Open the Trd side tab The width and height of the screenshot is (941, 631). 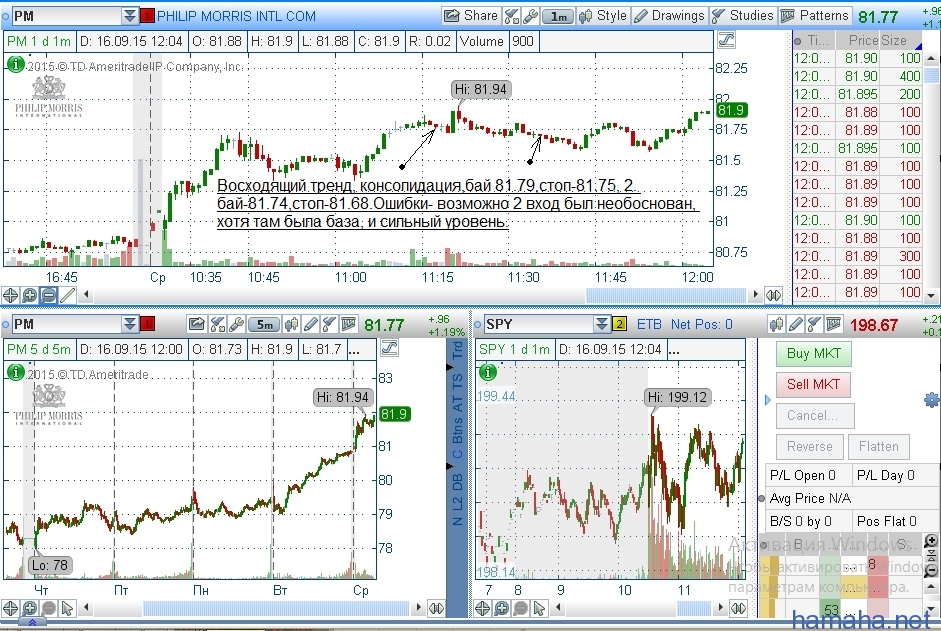point(457,351)
